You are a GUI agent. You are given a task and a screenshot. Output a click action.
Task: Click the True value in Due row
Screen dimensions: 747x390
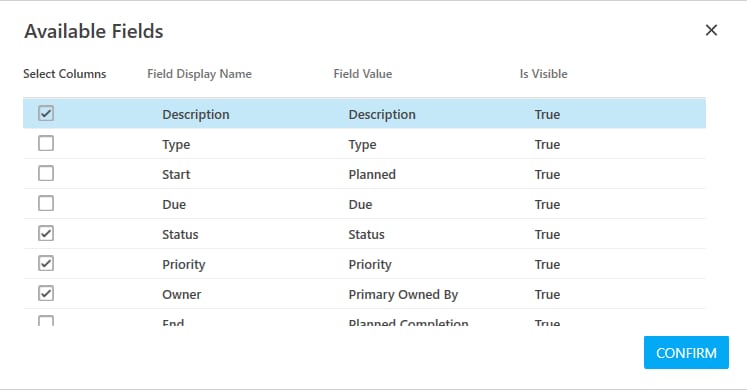pyautogui.click(x=547, y=204)
